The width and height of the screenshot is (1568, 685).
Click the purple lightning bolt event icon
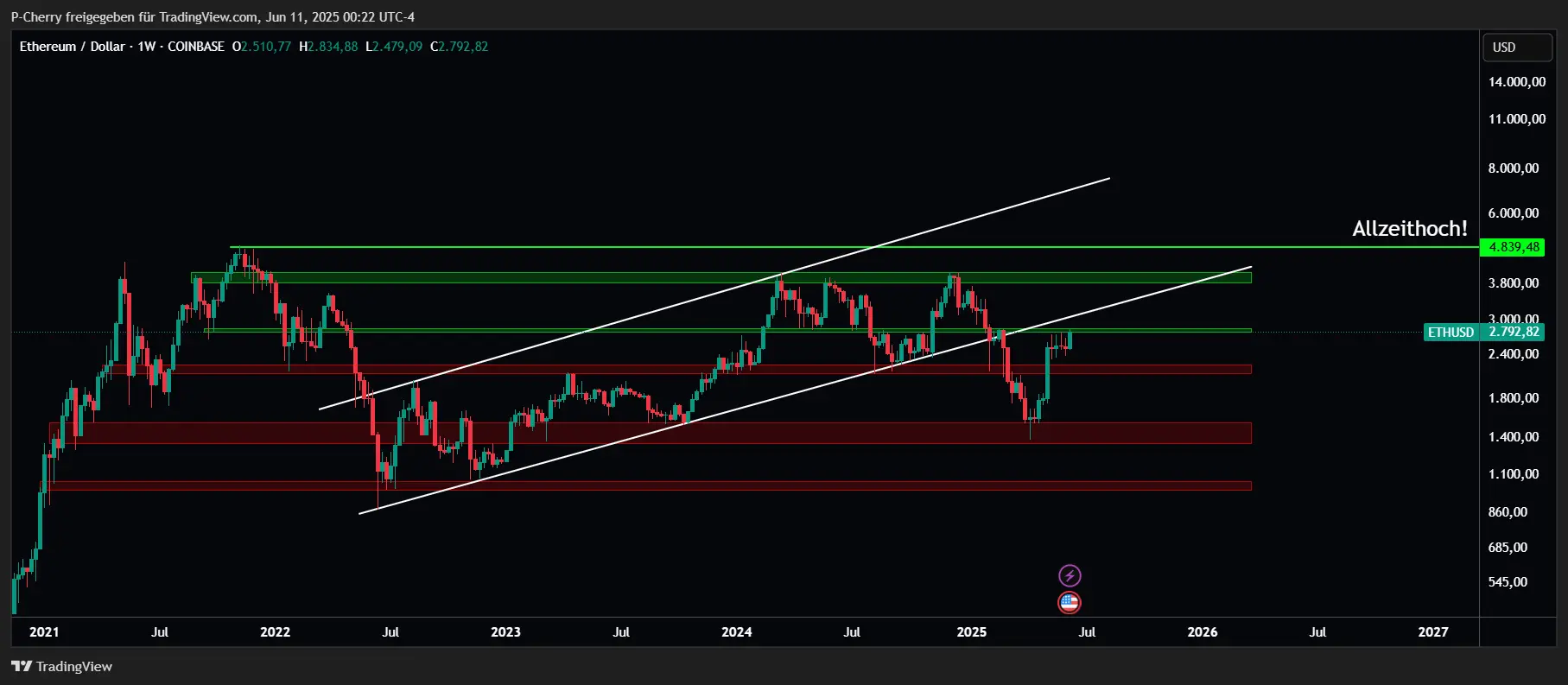1070,575
